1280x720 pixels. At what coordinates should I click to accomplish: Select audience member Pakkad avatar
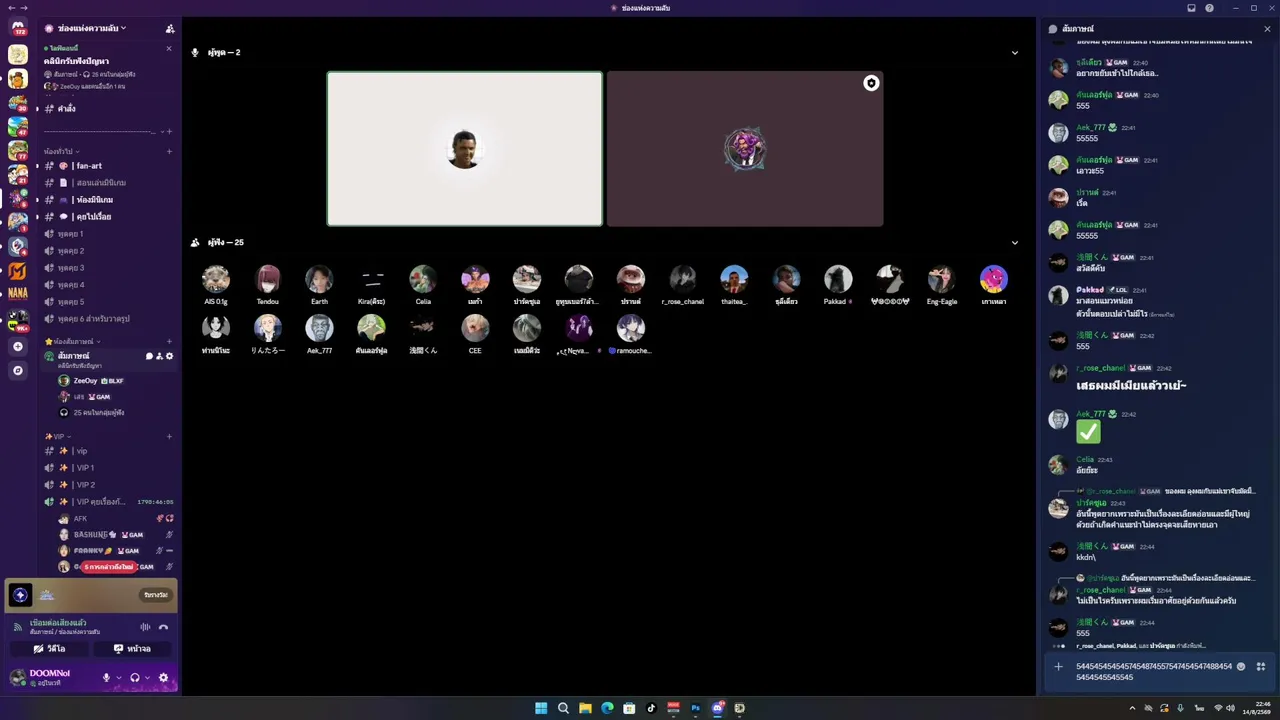pos(838,279)
